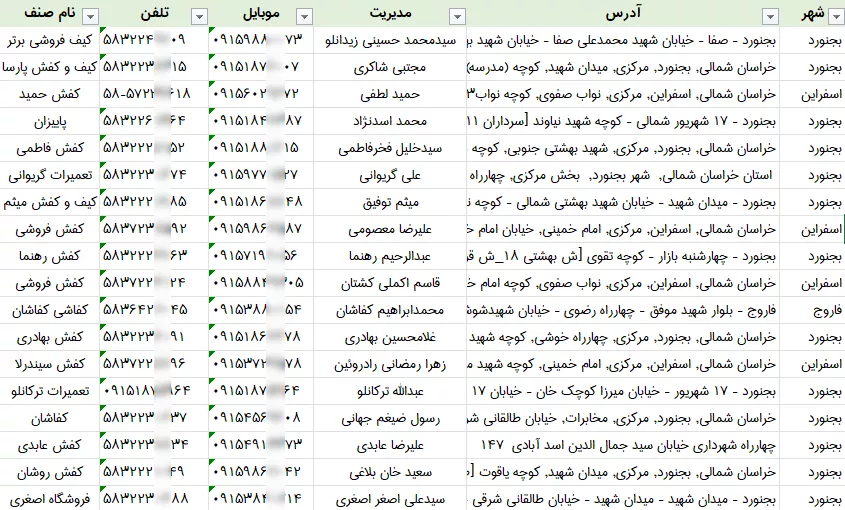Select cell عبدالرحیم رهنما
845x510 pixels.
[390, 256]
